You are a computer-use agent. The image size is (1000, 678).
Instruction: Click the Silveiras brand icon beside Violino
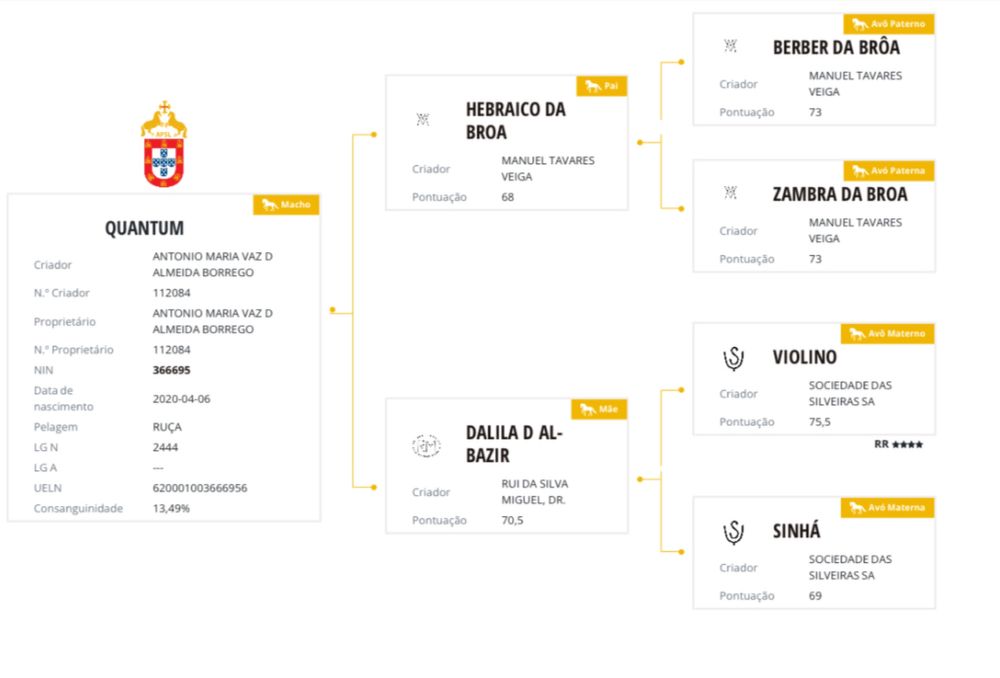tap(733, 358)
